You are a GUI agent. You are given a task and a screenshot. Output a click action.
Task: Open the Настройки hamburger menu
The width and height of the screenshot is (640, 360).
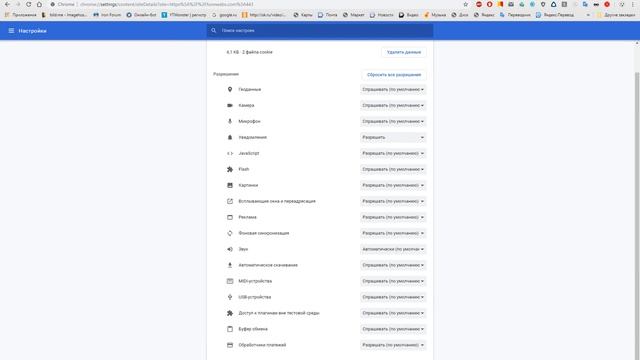pos(11,31)
